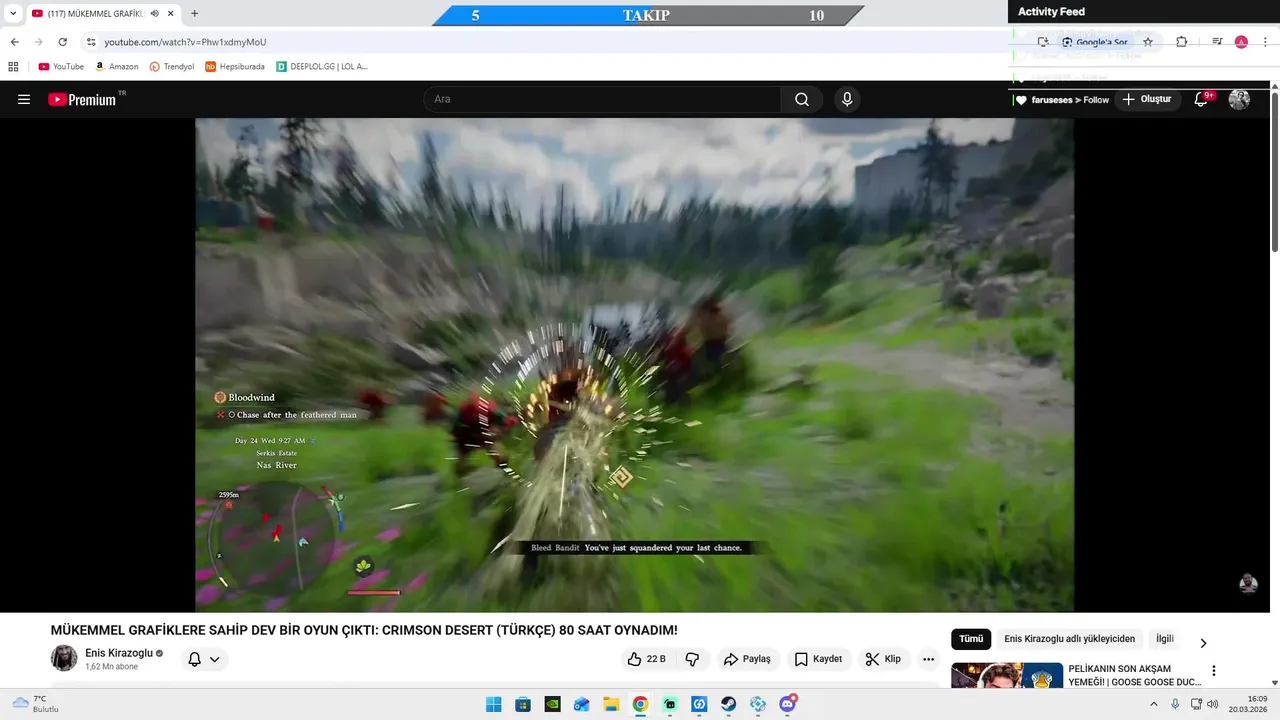1280x720 pixels.
Task: Open the YouTube hamburger guide menu
Action: click(24, 99)
